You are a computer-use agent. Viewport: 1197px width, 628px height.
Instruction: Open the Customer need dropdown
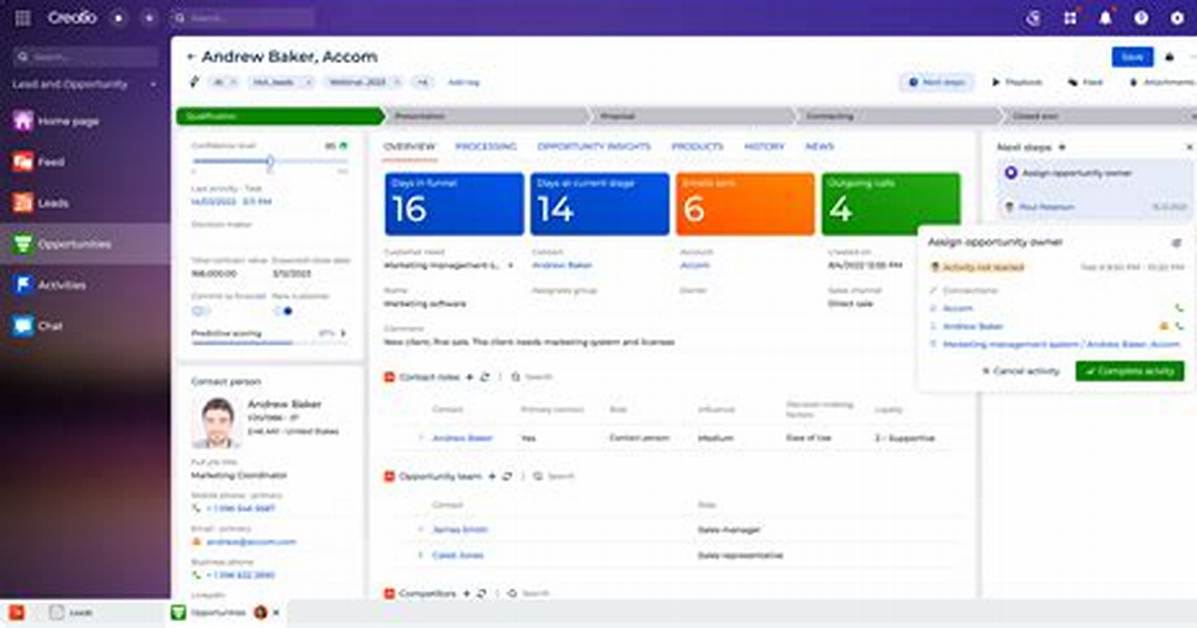[x=511, y=266]
